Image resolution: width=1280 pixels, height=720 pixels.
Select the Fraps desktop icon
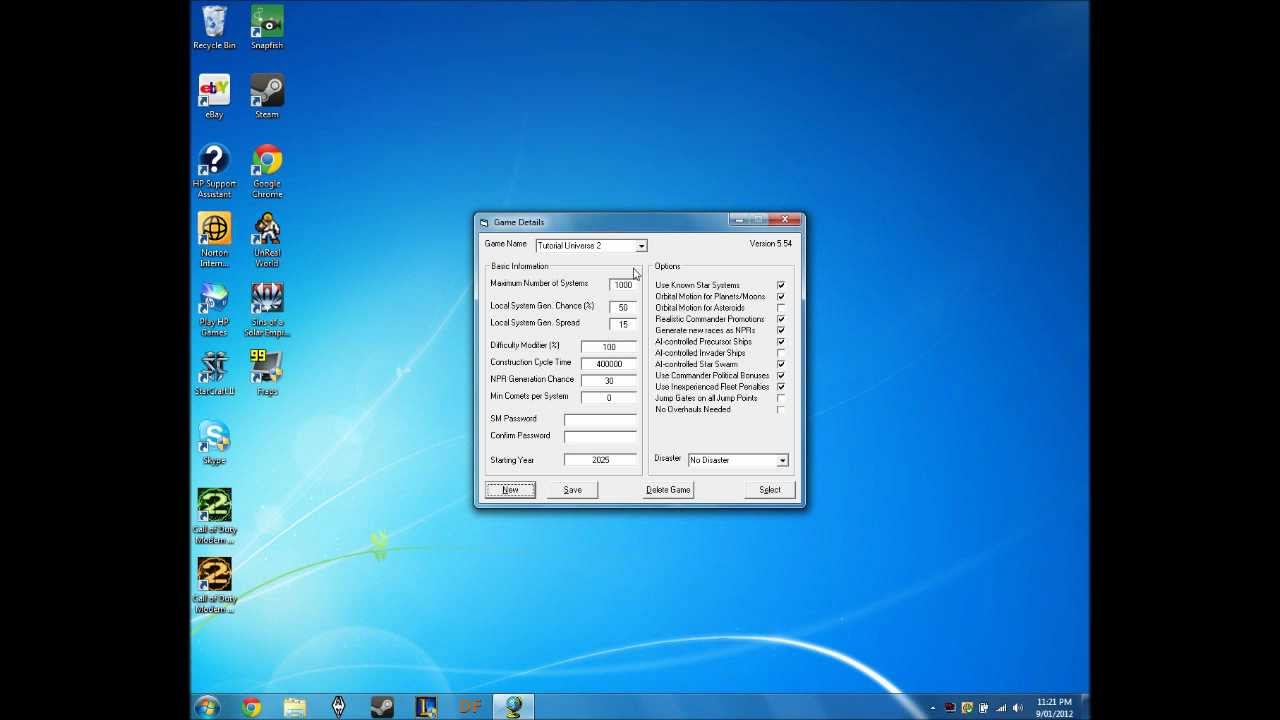pos(267,373)
